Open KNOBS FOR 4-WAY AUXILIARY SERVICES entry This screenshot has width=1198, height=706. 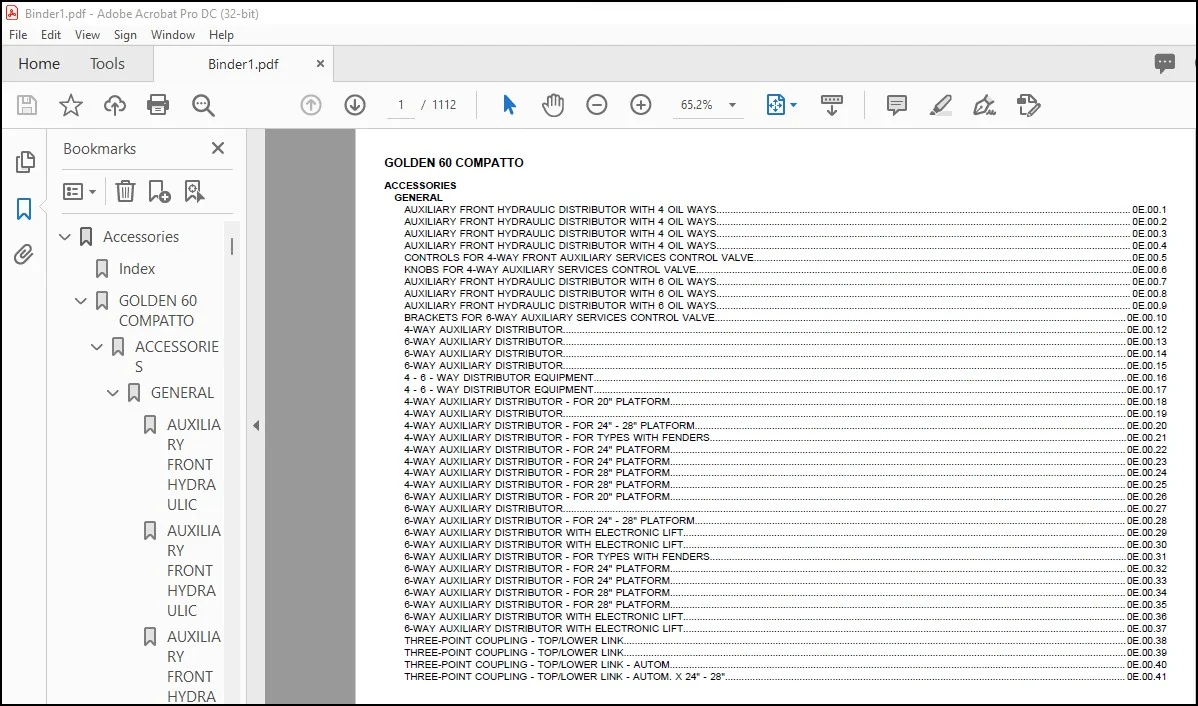pos(785,270)
